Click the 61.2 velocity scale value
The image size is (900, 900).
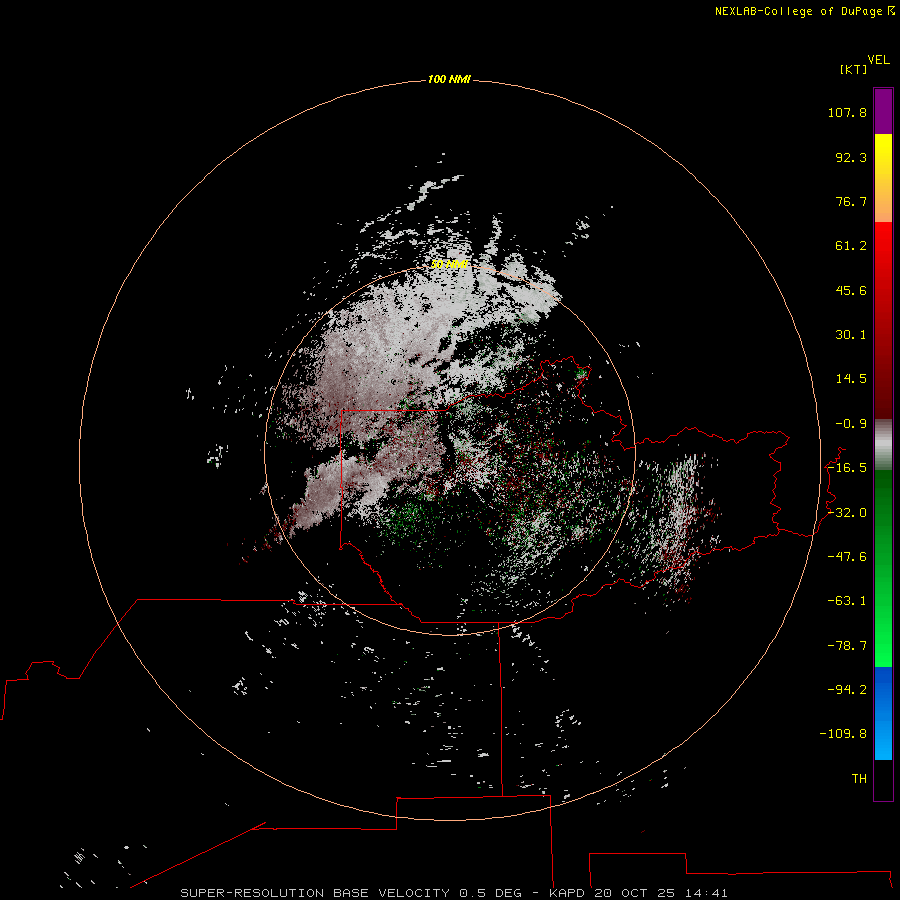(851, 246)
